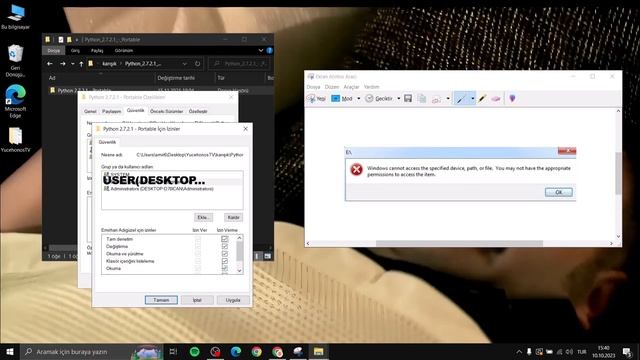
Task: Click the blue help icon in File Explorer
Action: click(x=269, y=51)
